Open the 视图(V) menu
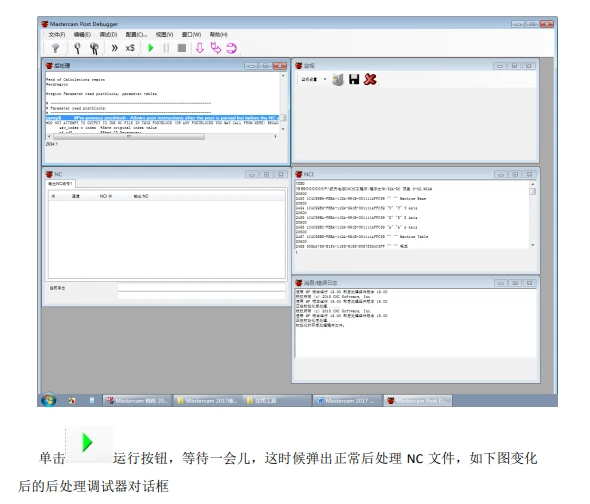Image resolution: width=590 pixels, height=504 pixels. pyautogui.click(x=164, y=35)
